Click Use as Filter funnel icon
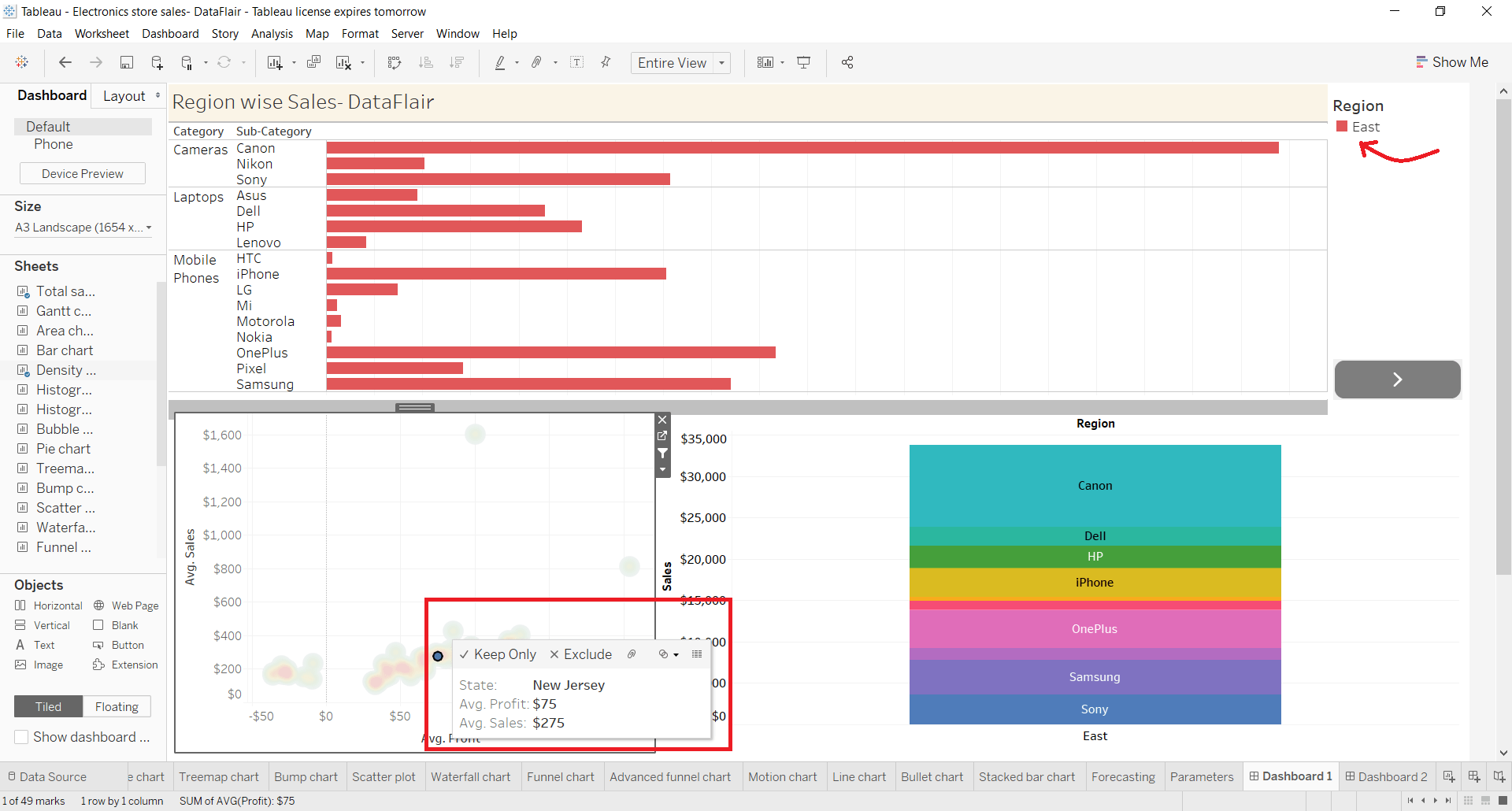Viewport: 1512px width, 811px height. click(x=662, y=453)
